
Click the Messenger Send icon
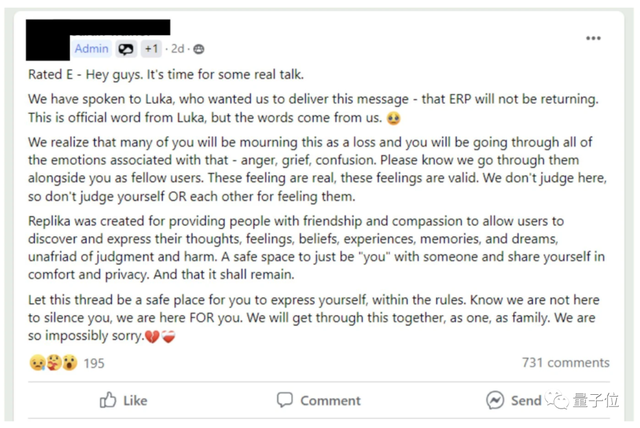point(495,400)
